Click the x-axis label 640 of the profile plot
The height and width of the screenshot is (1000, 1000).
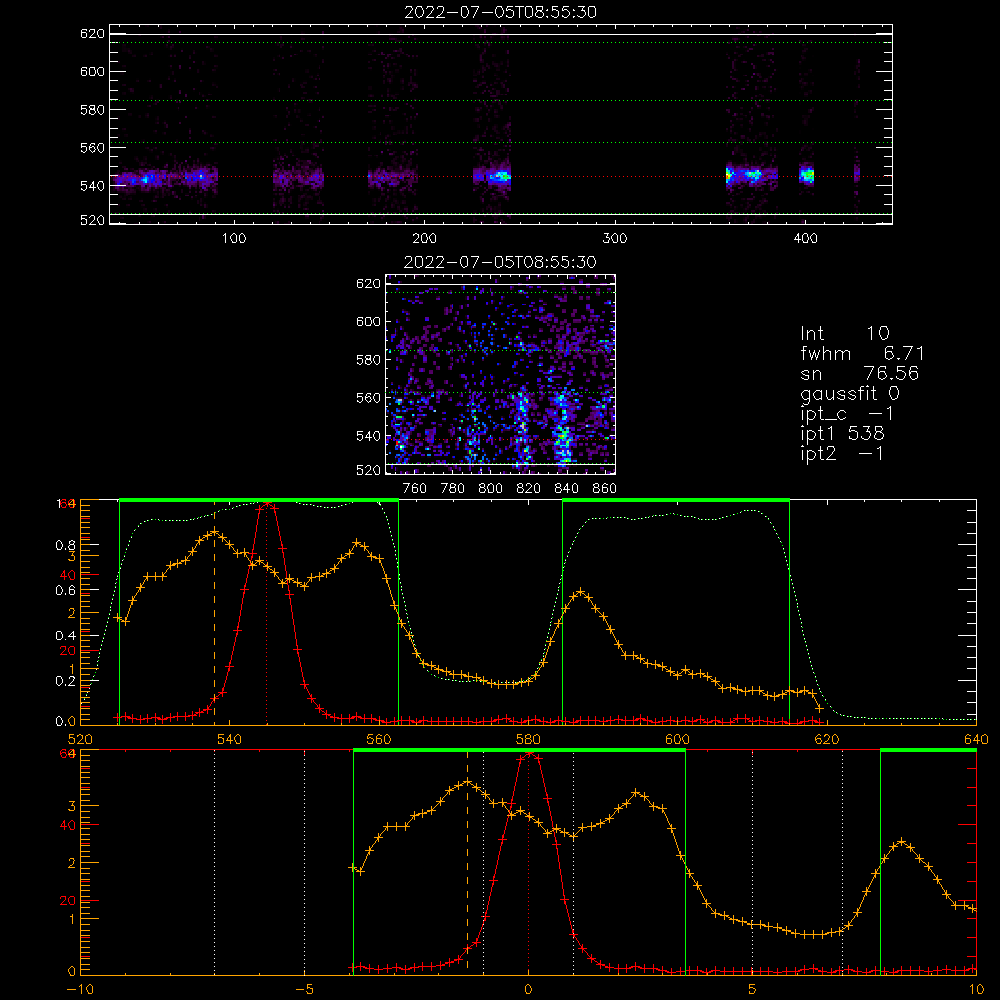tap(976, 740)
